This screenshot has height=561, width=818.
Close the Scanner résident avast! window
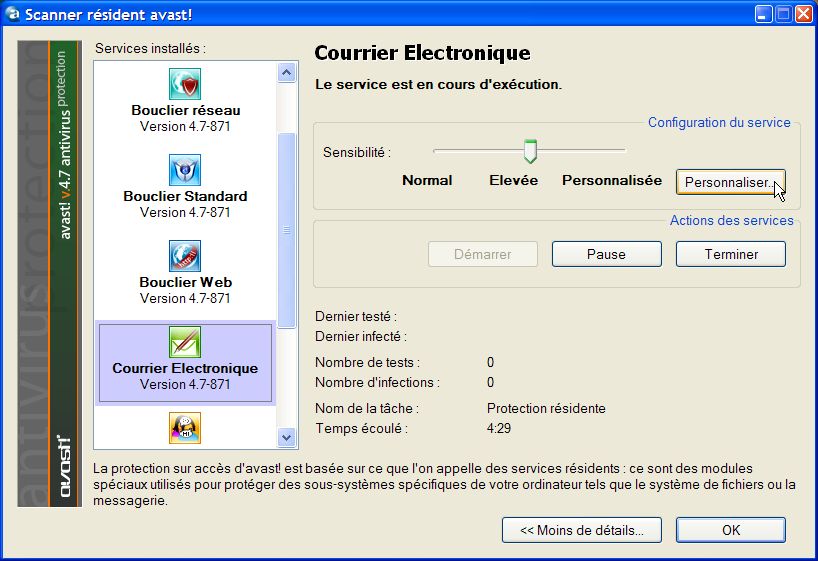pyautogui.click(x=802, y=14)
